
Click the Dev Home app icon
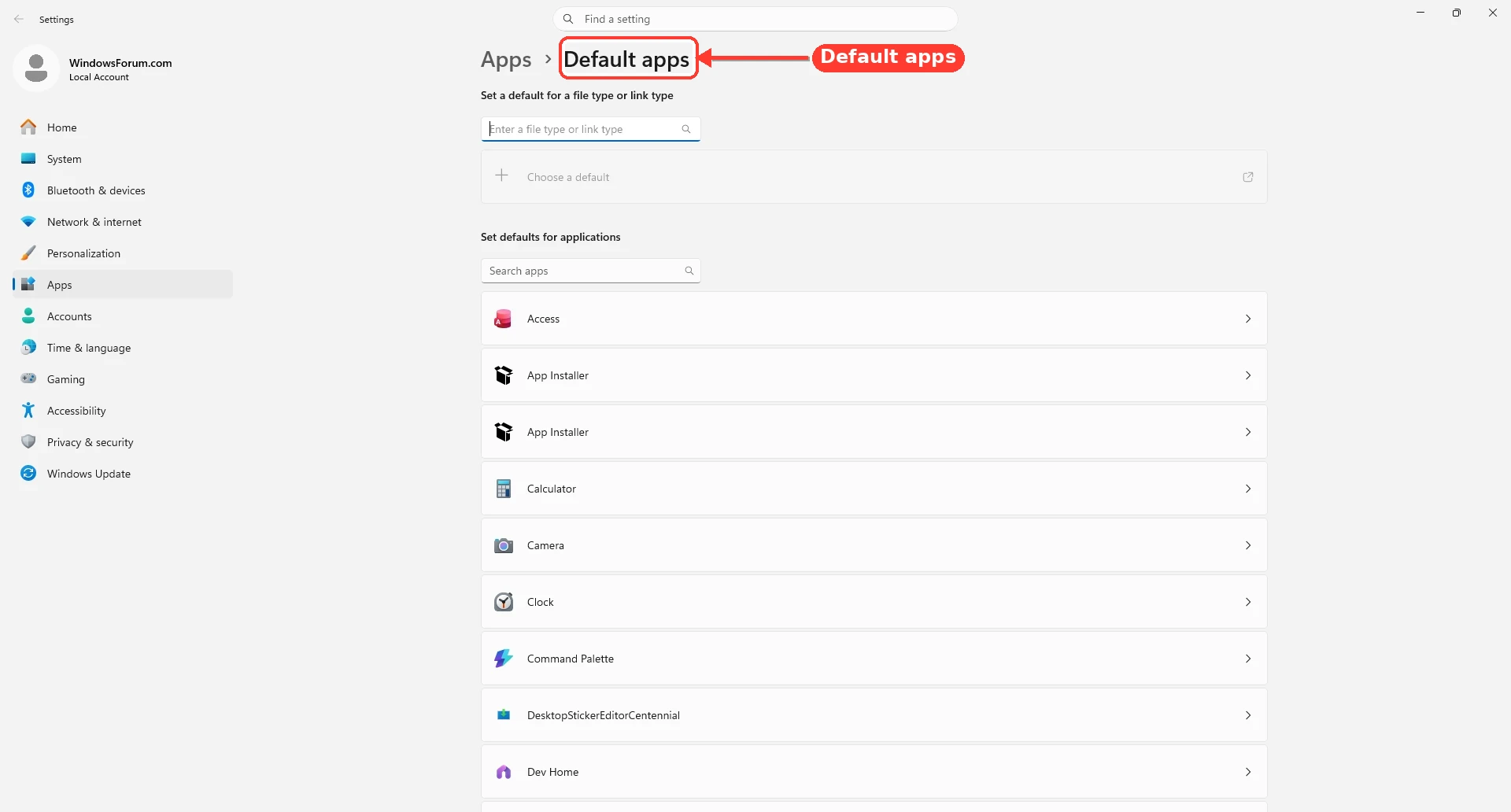pyautogui.click(x=504, y=772)
